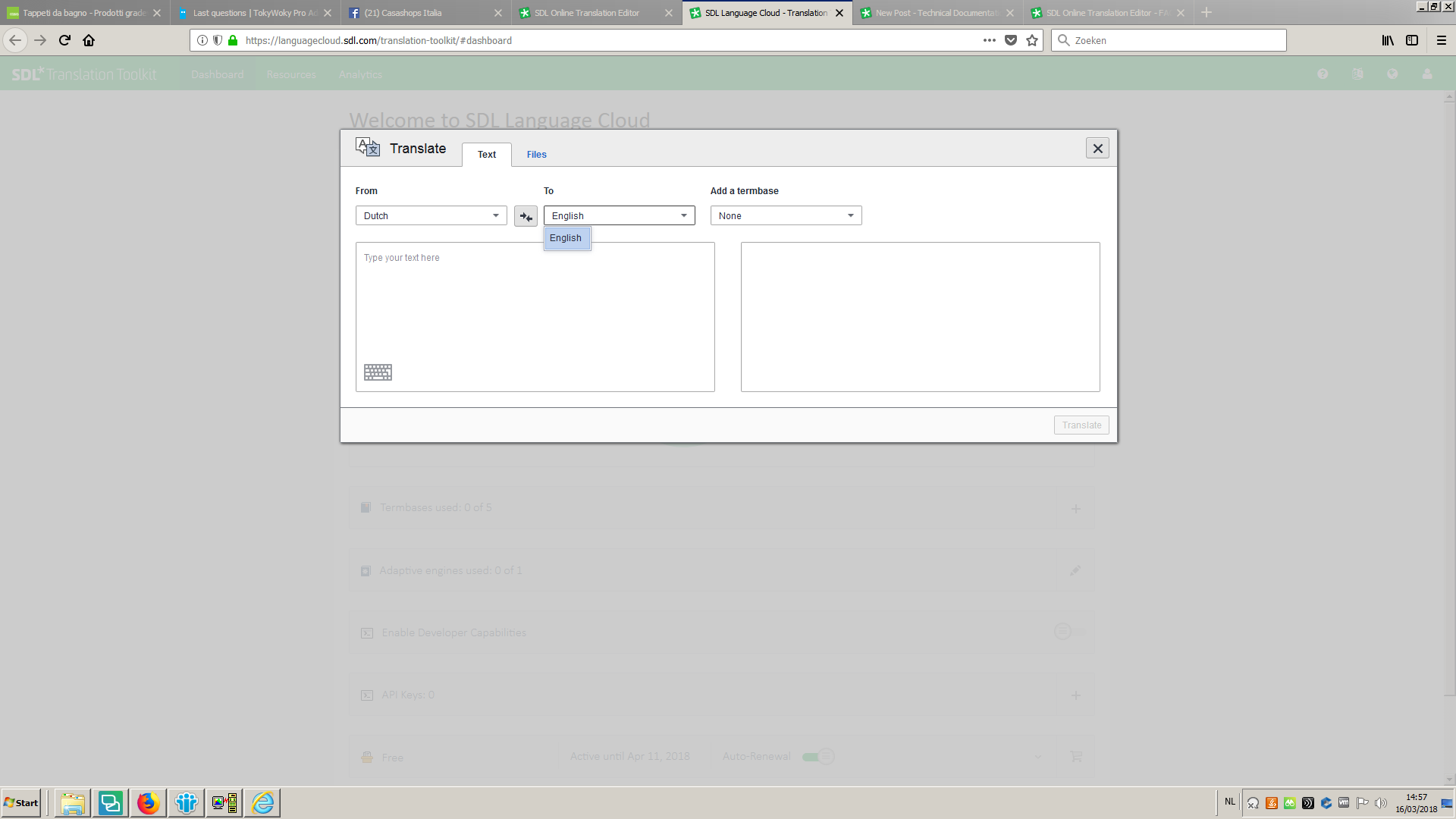The image size is (1456, 819).
Task: Open page actions three-dot menu
Action: 989,40
